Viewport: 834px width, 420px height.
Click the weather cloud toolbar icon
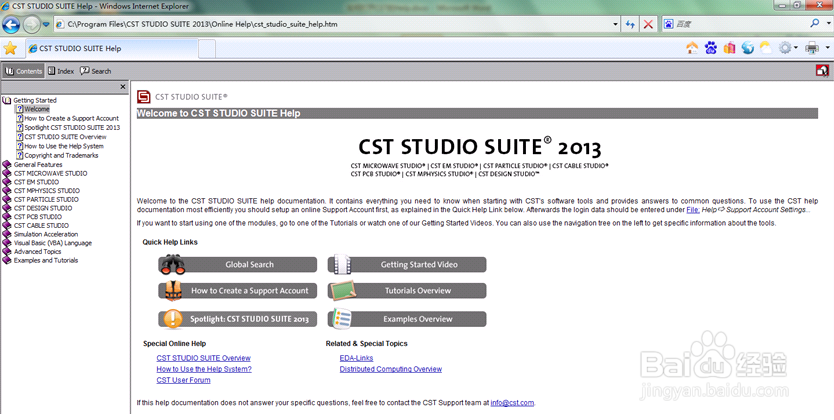coord(765,48)
